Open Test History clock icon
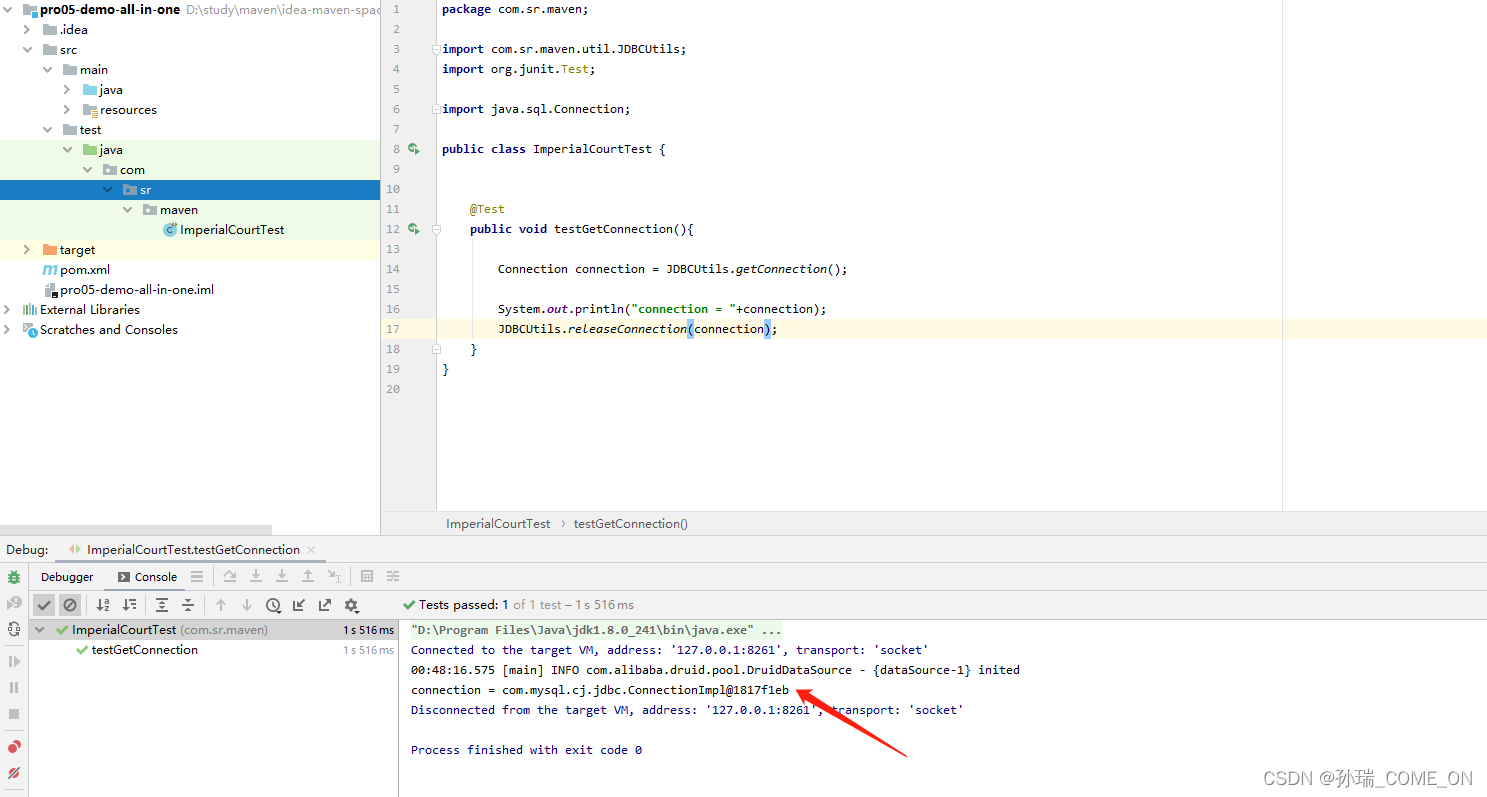 pos(273,605)
